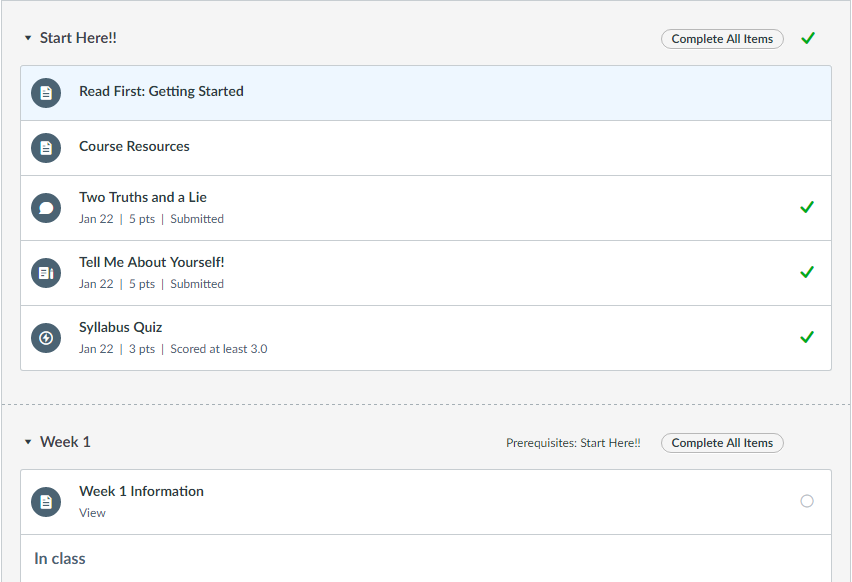Screen dimensions: 852x582
Task: Click the incomplete circle for Week 1 Information
Action: click(x=807, y=501)
